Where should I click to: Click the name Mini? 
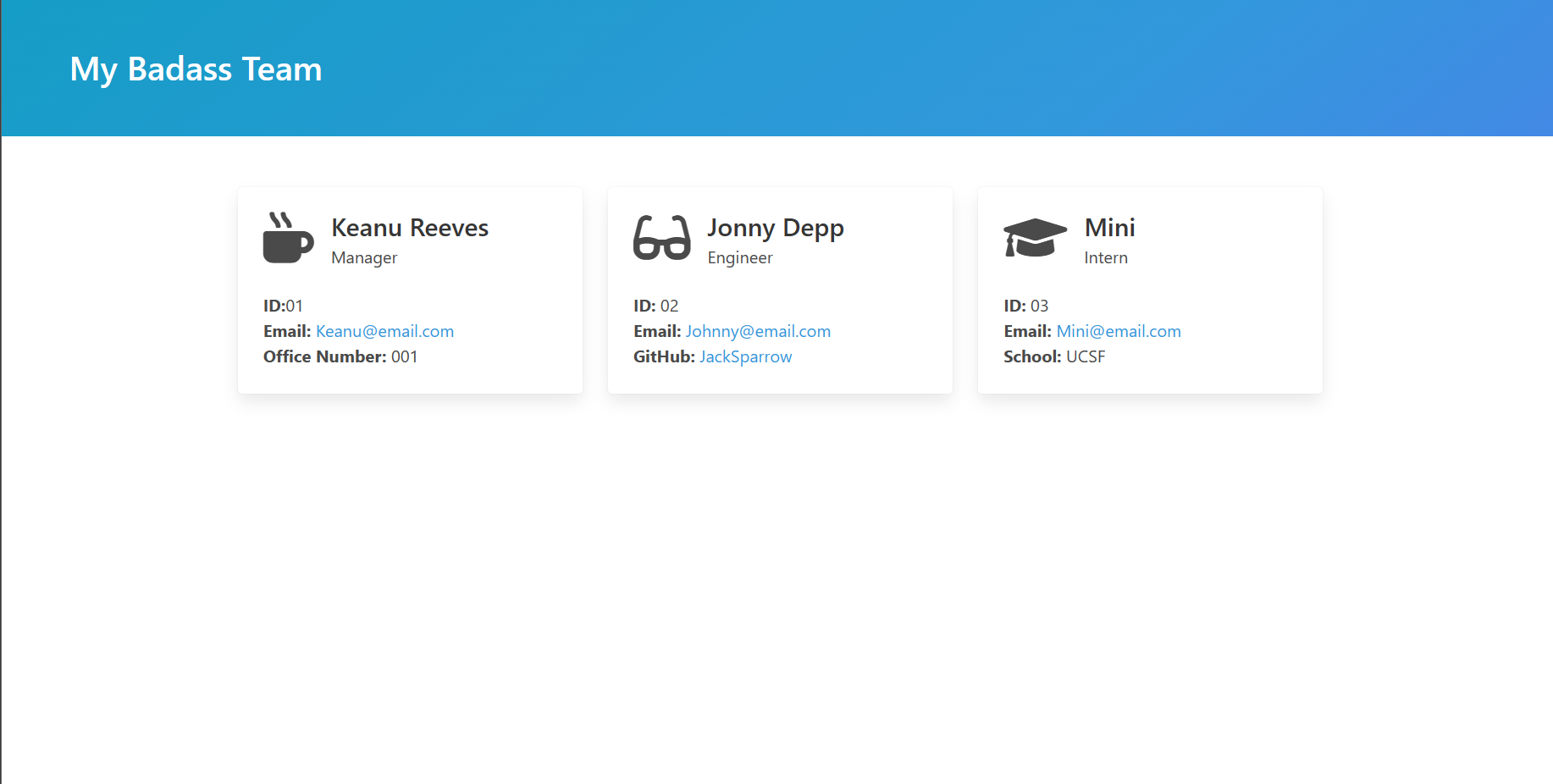[x=1110, y=228]
